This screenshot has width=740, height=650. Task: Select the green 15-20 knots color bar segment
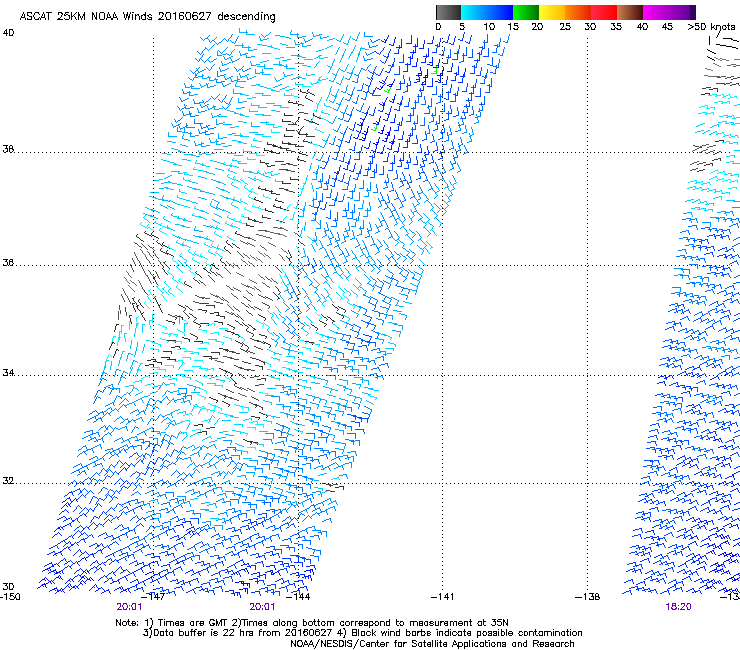pos(526,12)
